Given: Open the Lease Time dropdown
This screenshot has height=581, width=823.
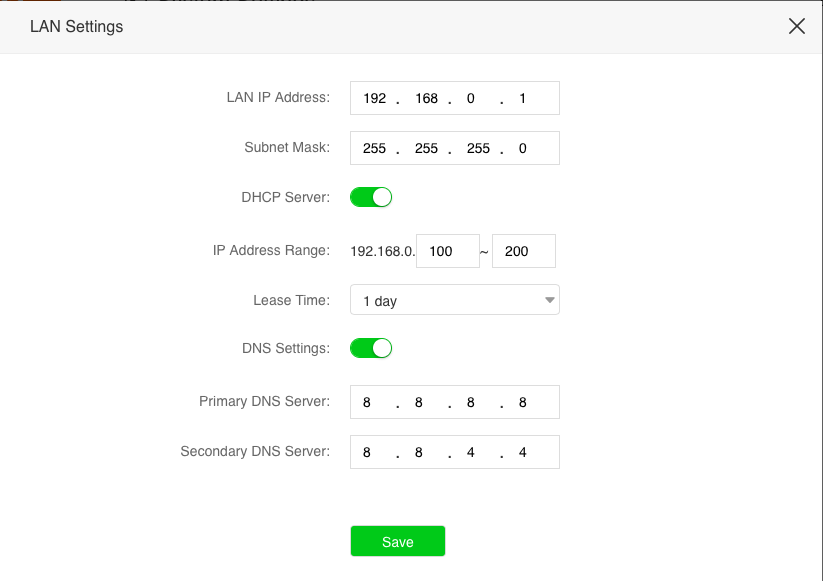Looking at the screenshot, I should pyautogui.click(x=454, y=300).
